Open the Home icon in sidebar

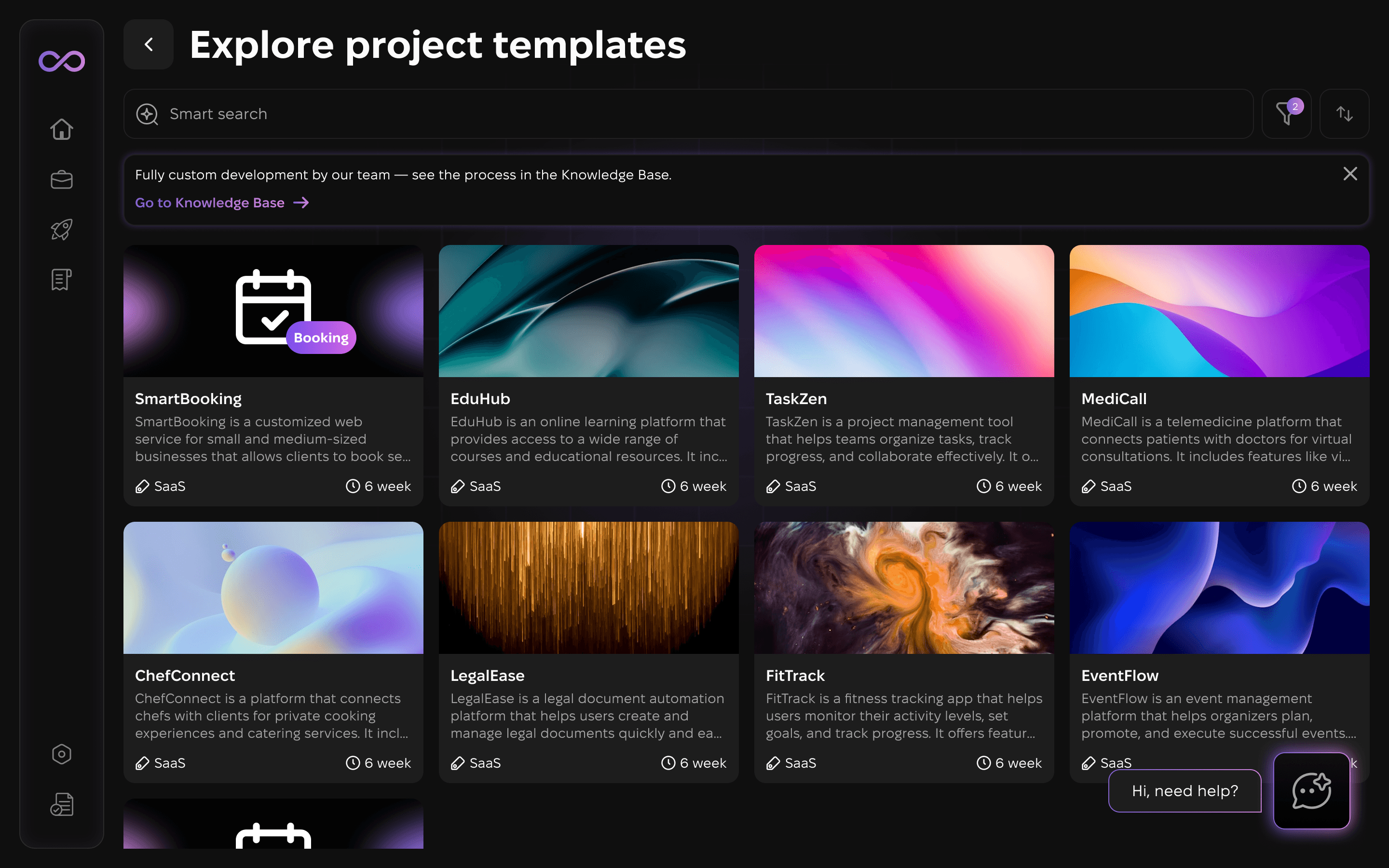tap(61, 129)
